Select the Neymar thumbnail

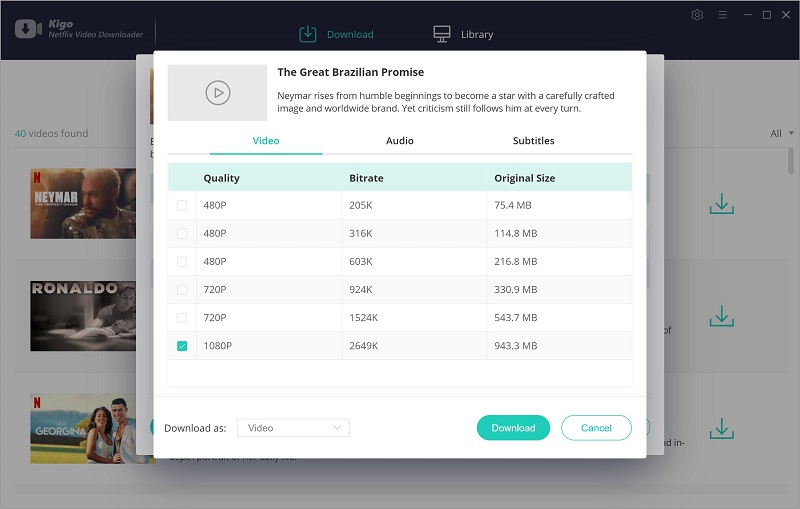coord(83,203)
